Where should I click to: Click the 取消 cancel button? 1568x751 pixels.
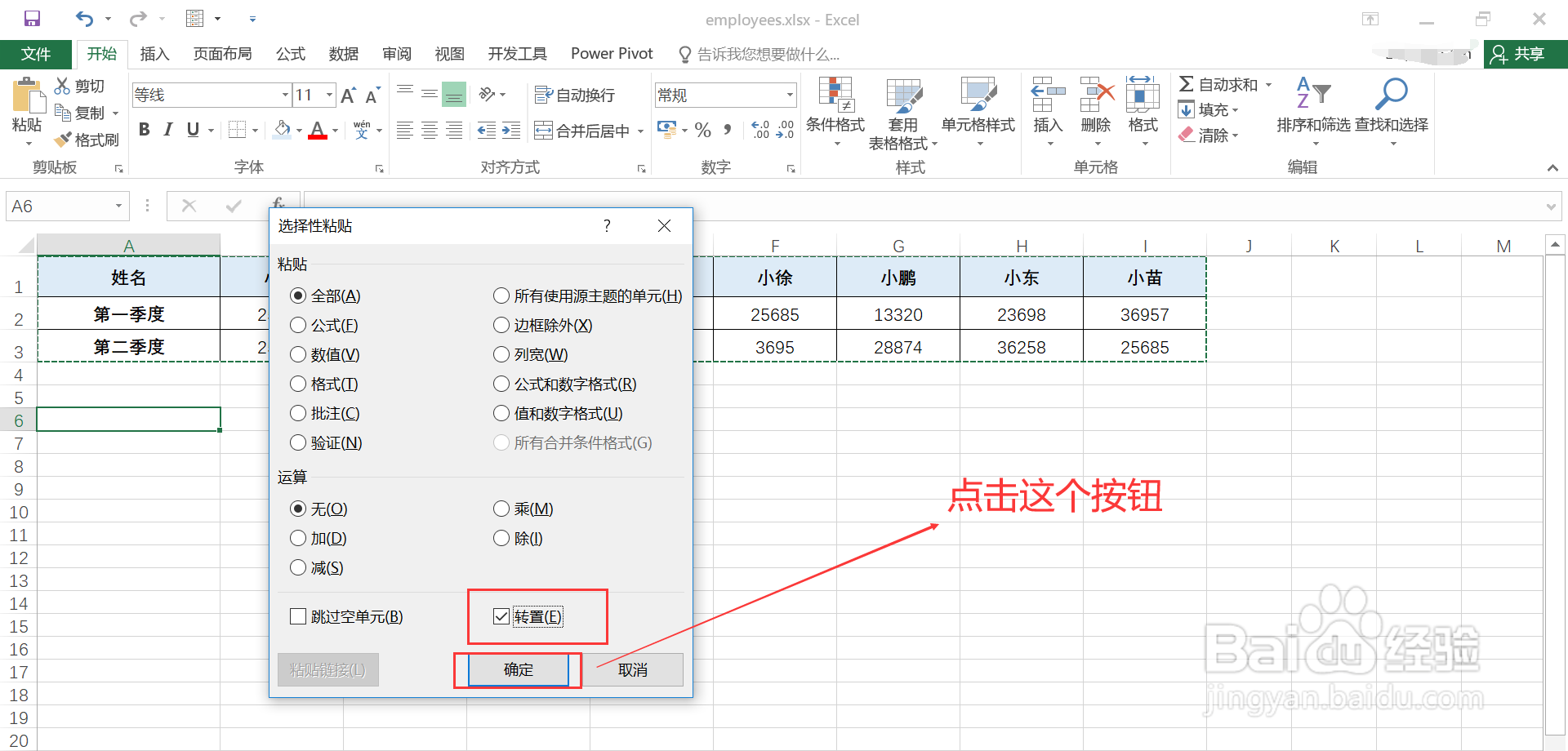633,669
